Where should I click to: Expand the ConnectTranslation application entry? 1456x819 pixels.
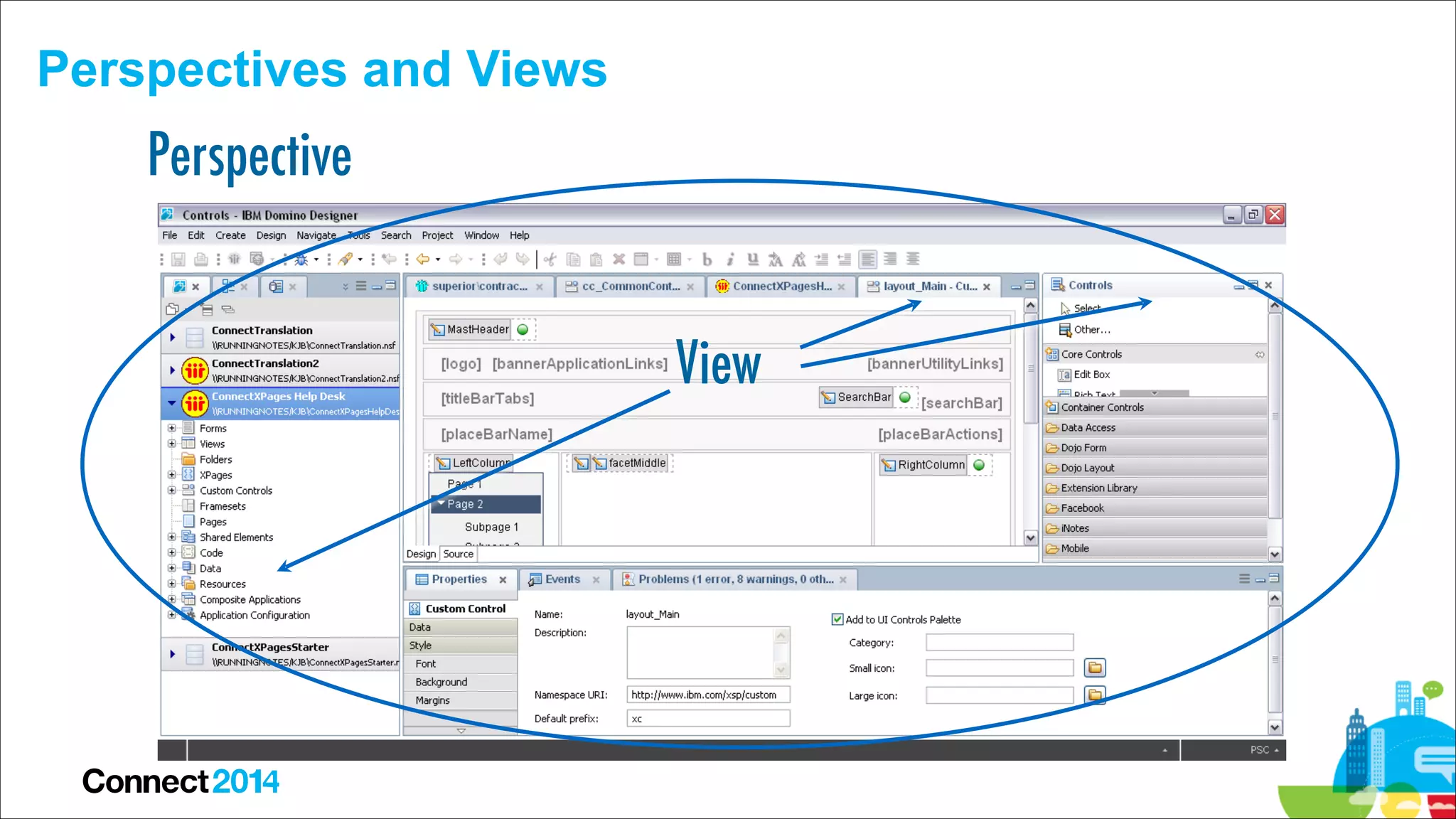click(x=173, y=337)
